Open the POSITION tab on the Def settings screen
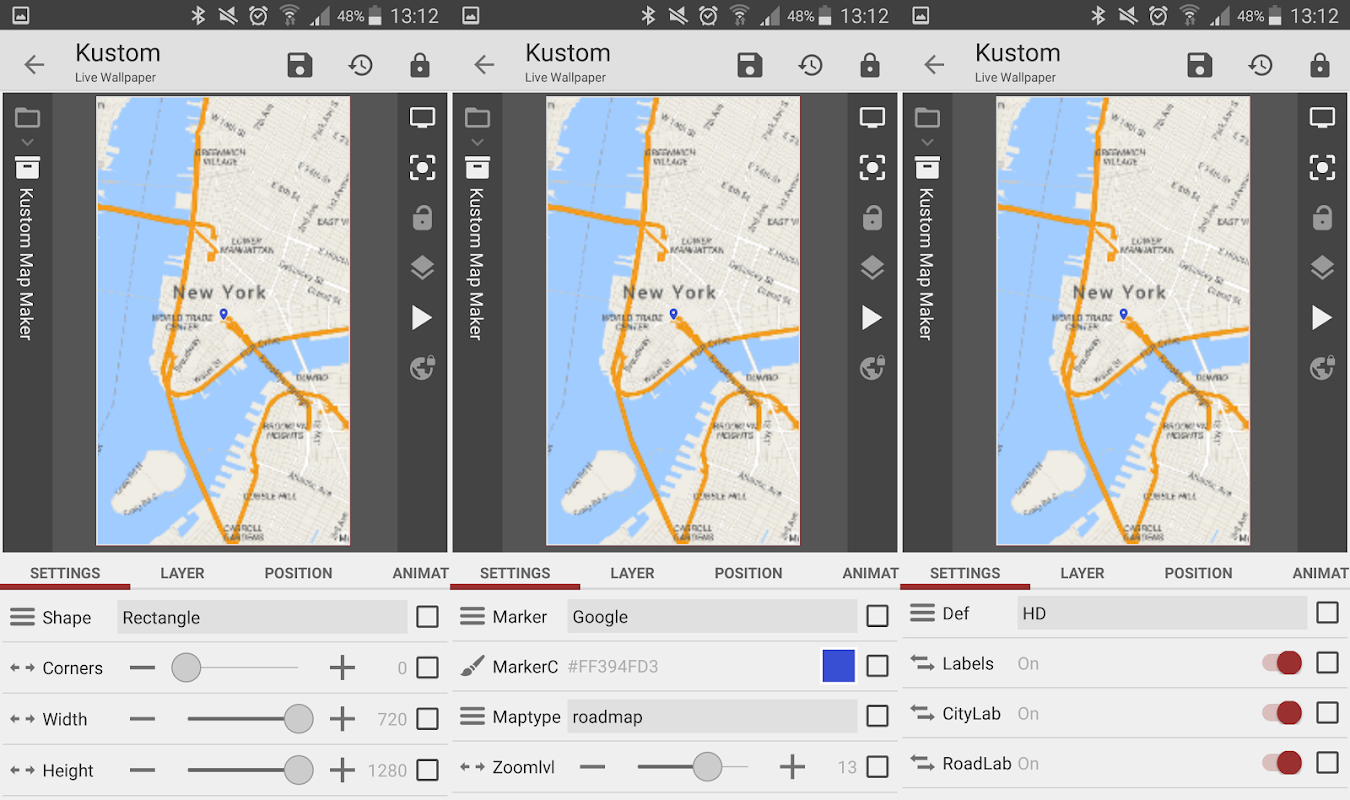This screenshot has height=800, width=1350. [1198, 573]
